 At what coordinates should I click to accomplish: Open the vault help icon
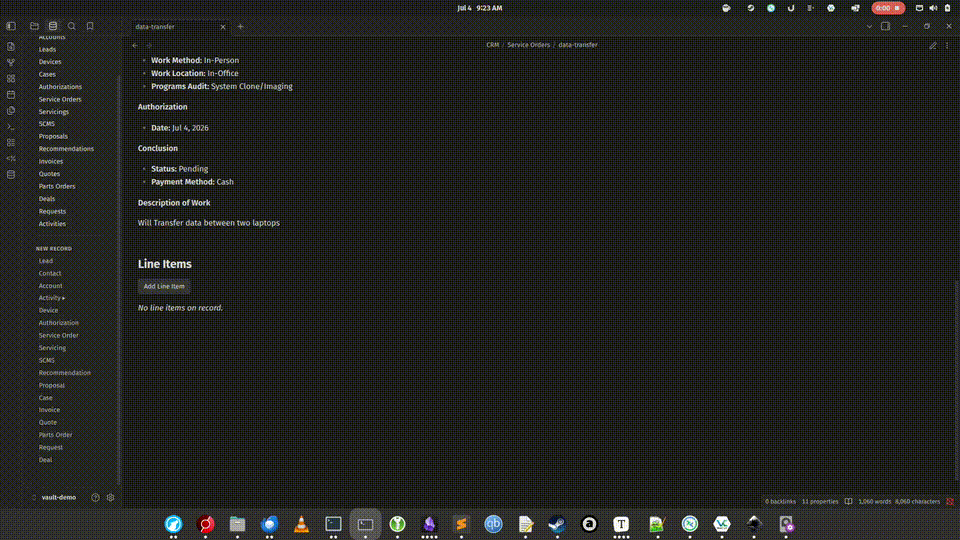[x=96, y=498]
